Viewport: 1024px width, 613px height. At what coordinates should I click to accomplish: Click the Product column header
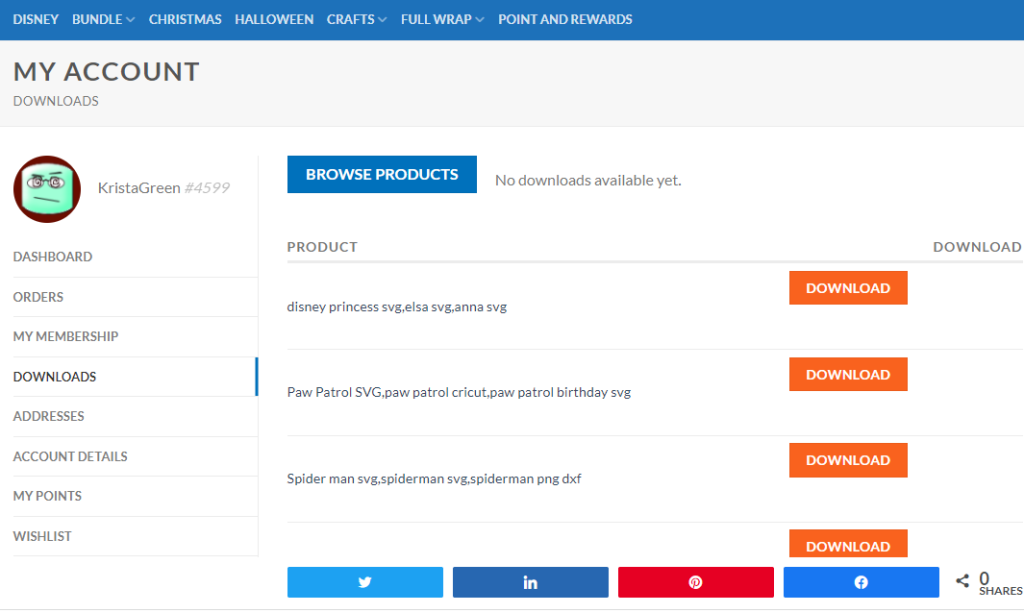pos(323,247)
